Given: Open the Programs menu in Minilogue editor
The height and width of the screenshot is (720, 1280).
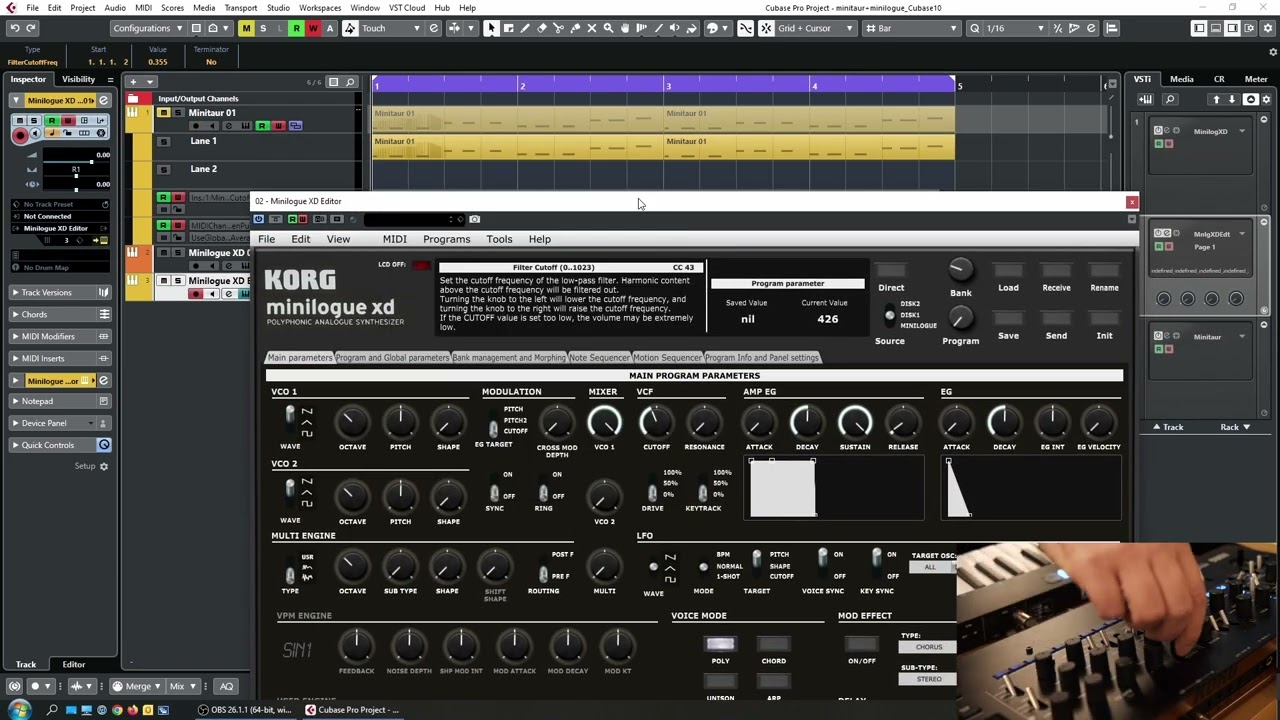Looking at the screenshot, I should (x=446, y=239).
